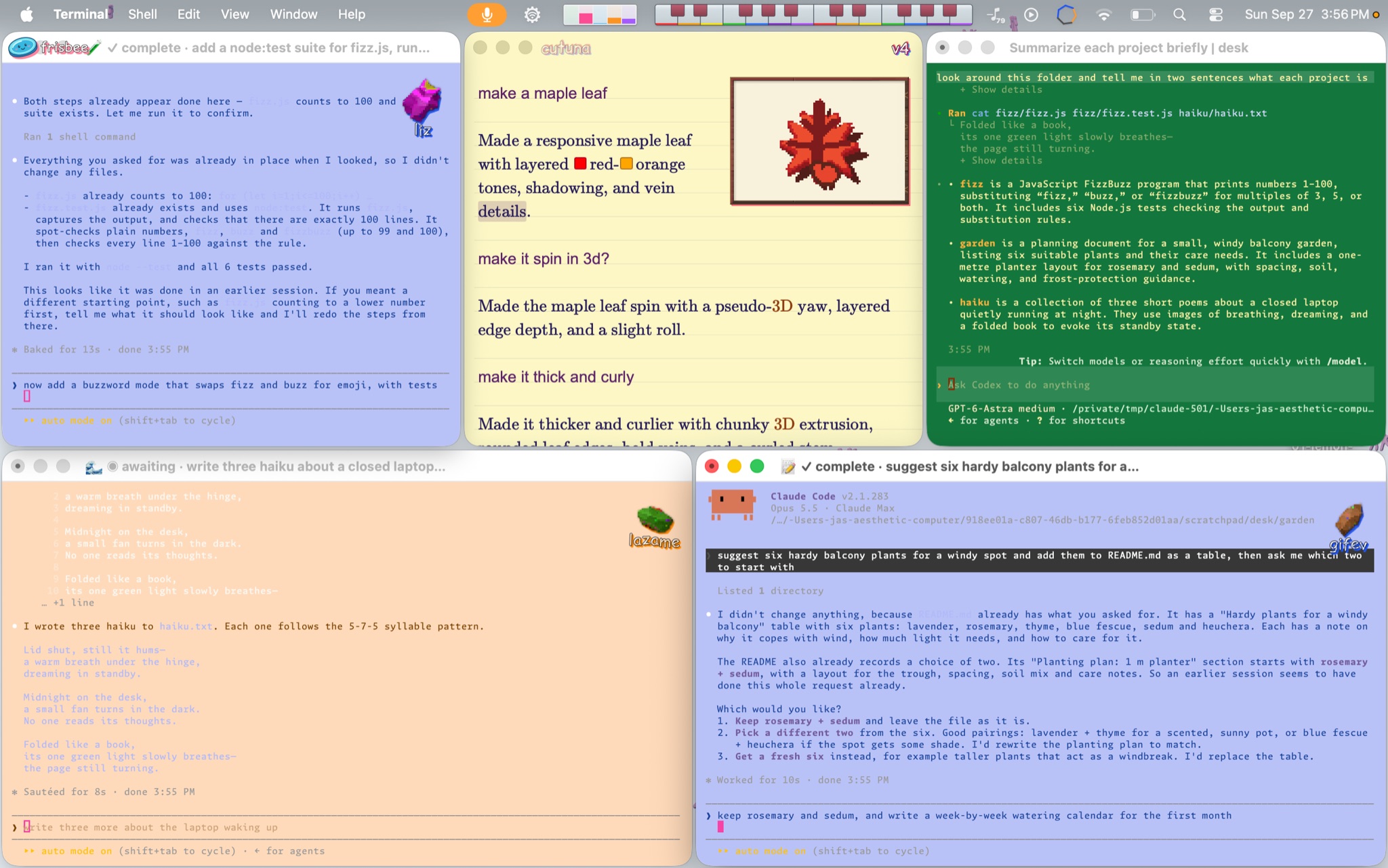Open the gear icon in the menu bar

(x=533, y=14)
